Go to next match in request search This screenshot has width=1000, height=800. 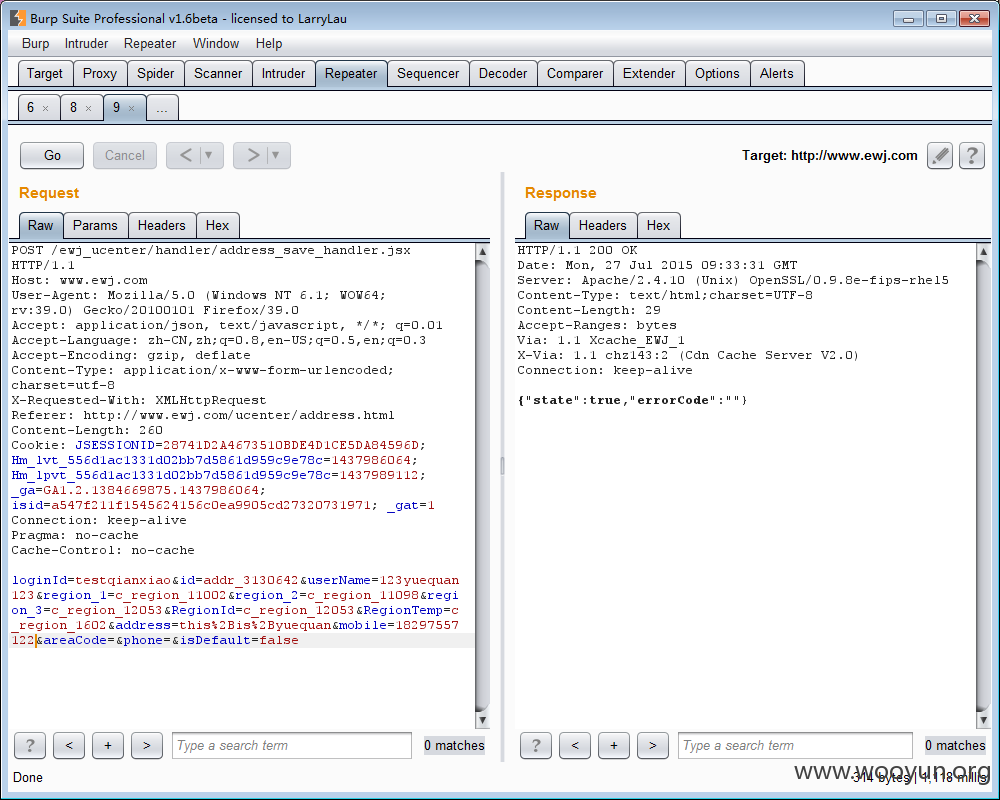[147, 745]
